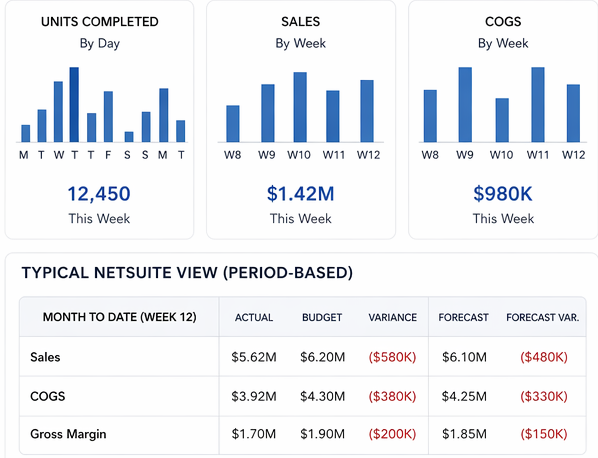Click the W9 bar in Sales chart

pos(268,113)
